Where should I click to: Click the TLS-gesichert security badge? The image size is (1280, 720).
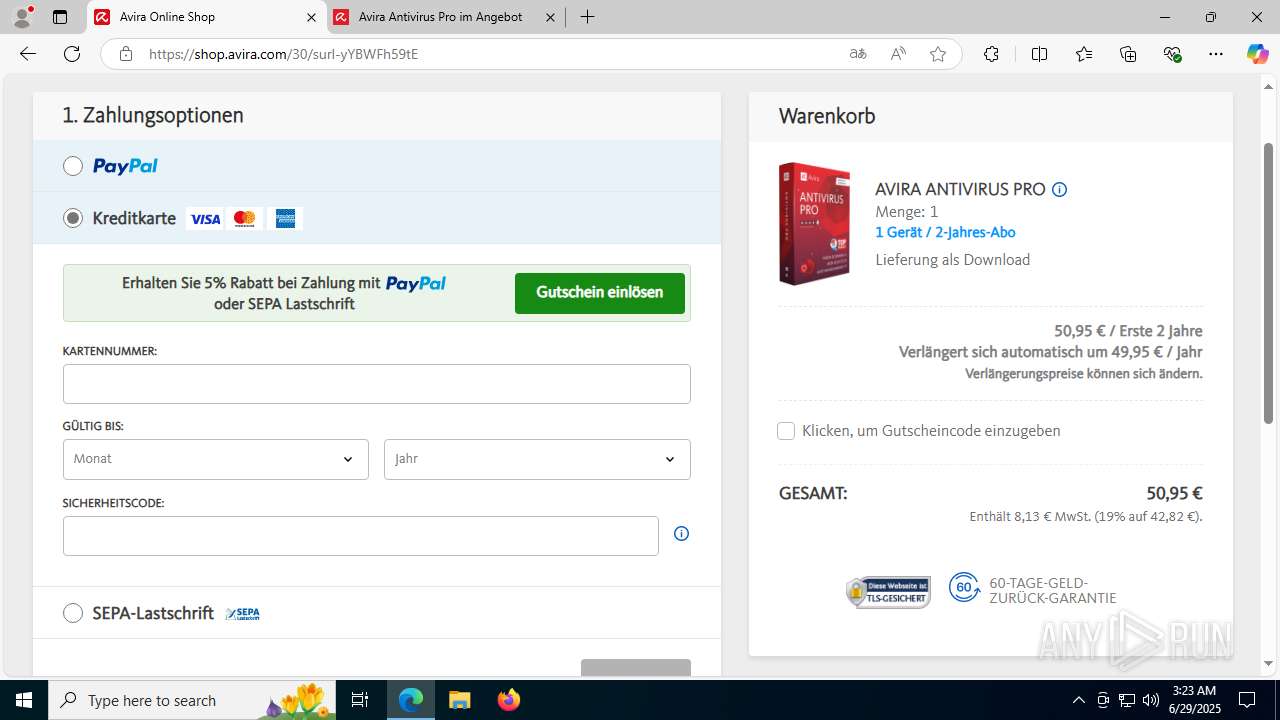click(x=888, y=592)
